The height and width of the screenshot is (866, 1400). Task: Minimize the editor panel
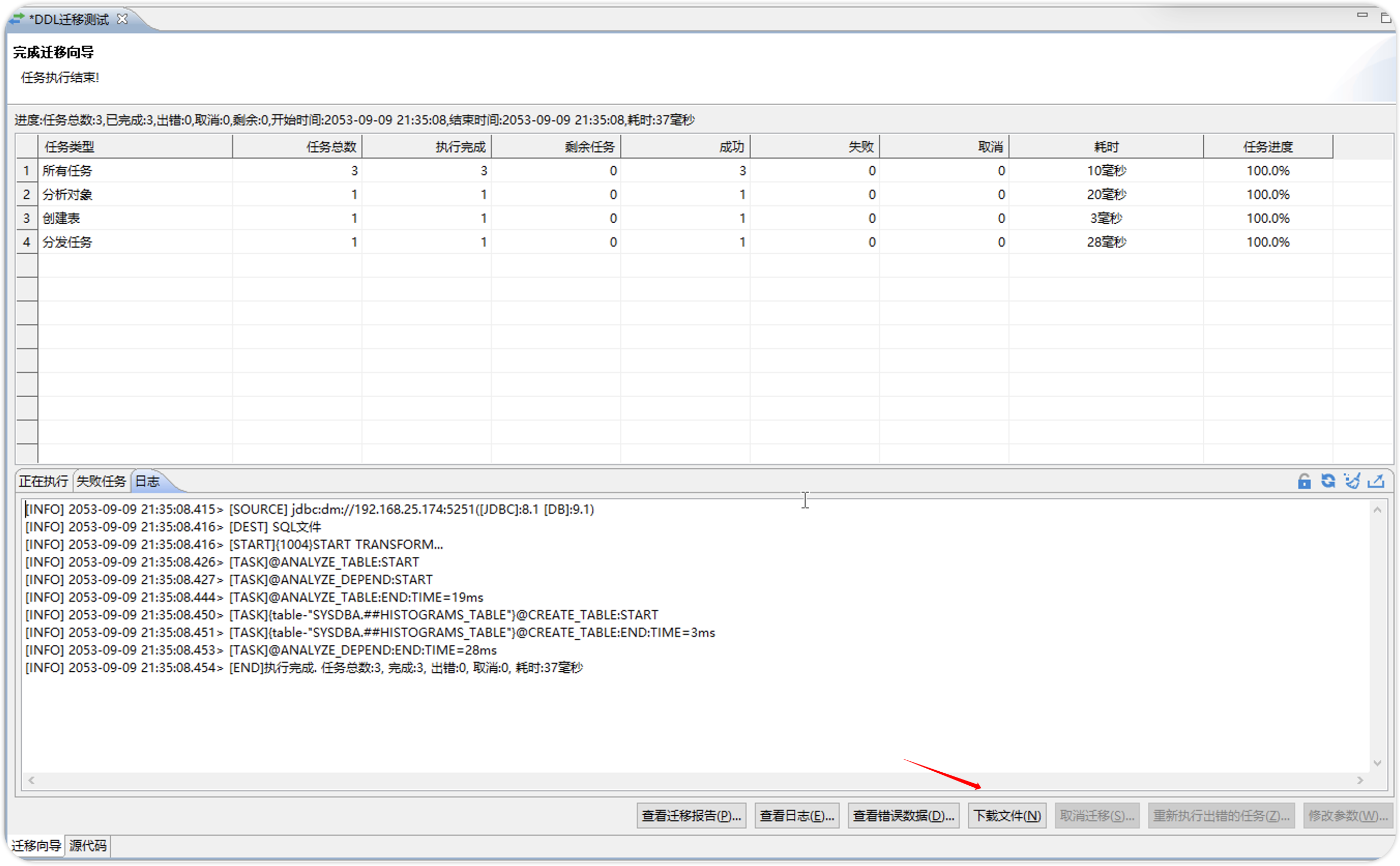1362,16
